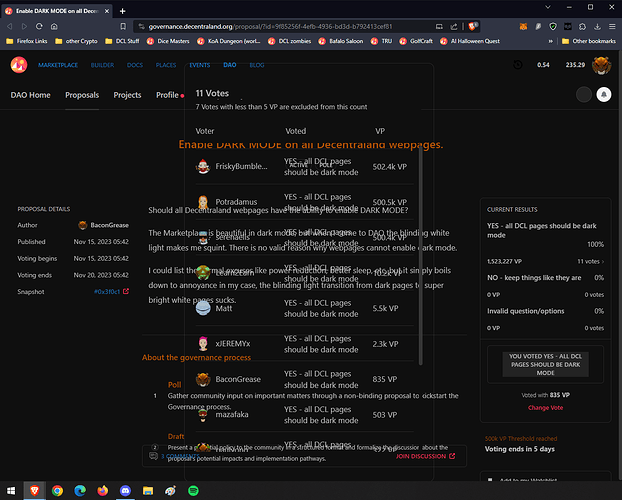
Task: Switch to the Proposals tab
Action: [x=82, y=95]
